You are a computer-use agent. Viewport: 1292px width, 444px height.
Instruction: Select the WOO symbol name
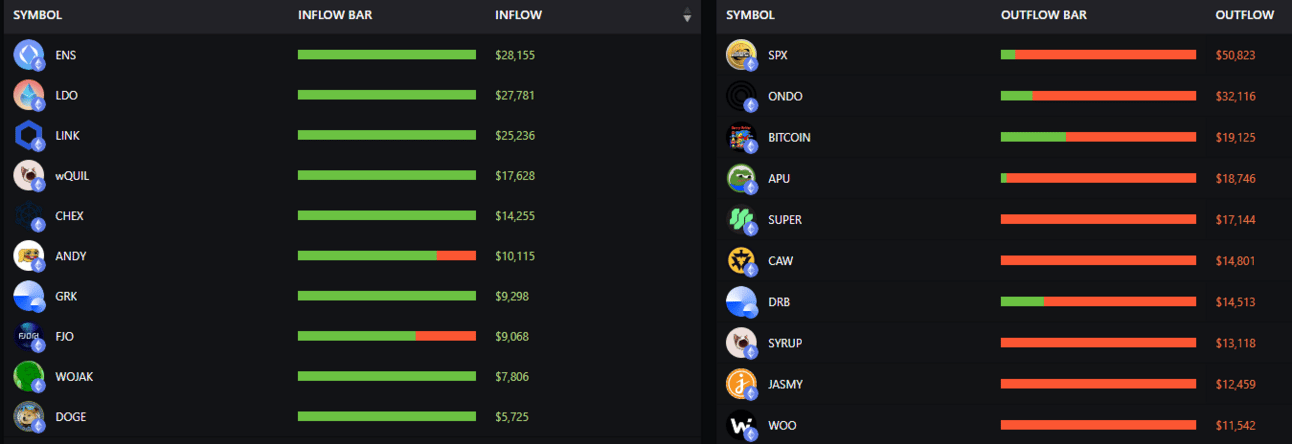pos(782,425)
